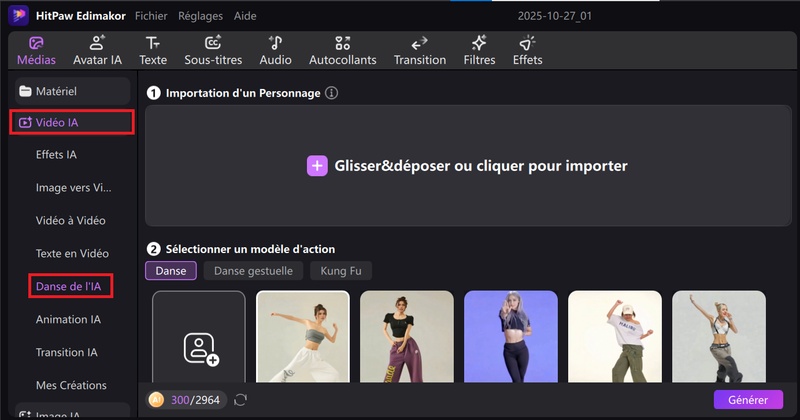
Task: Select dancer in black top purple pants thumbnail
Action: 407,337
